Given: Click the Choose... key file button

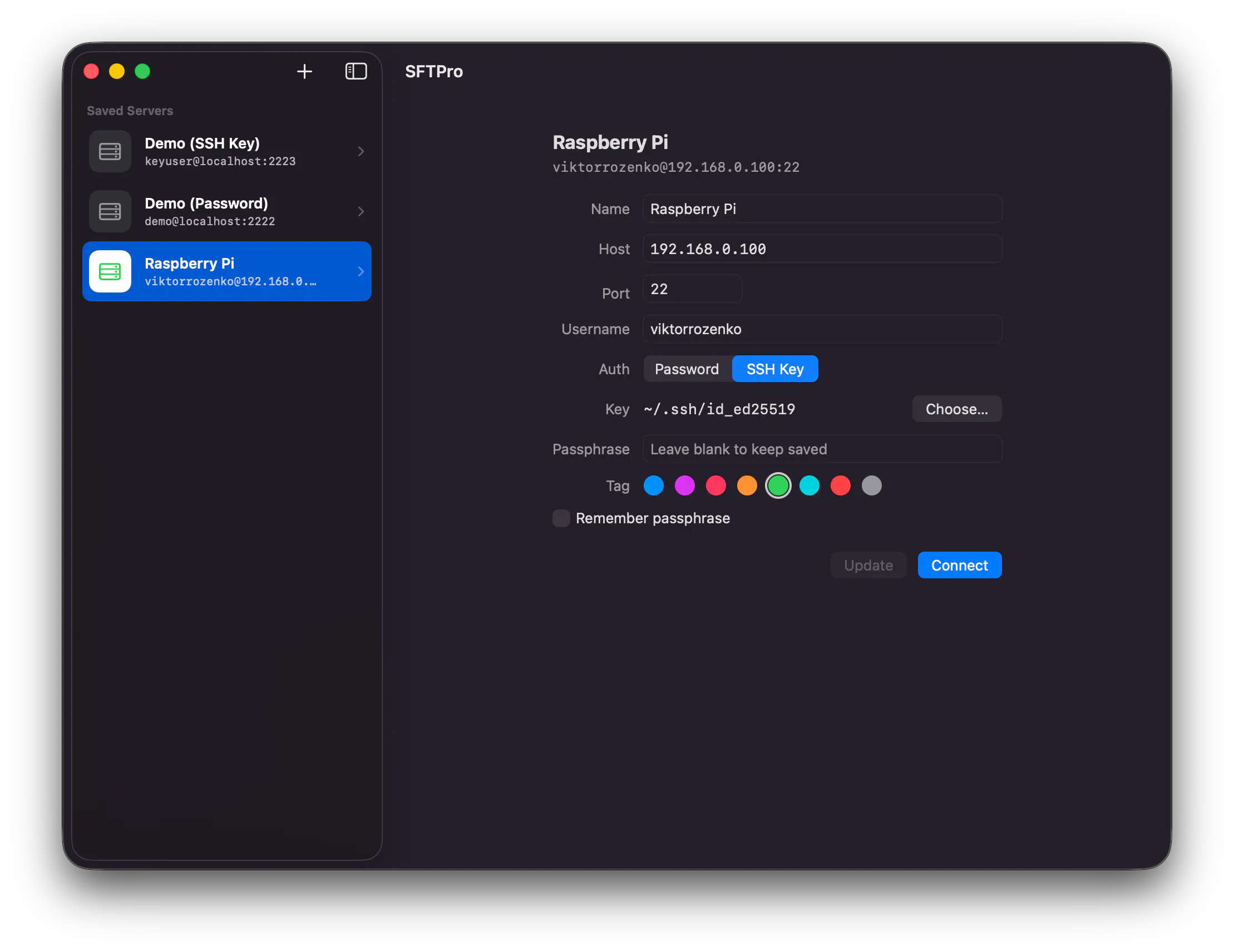Looking at the screenshot, I should [956, 409].
